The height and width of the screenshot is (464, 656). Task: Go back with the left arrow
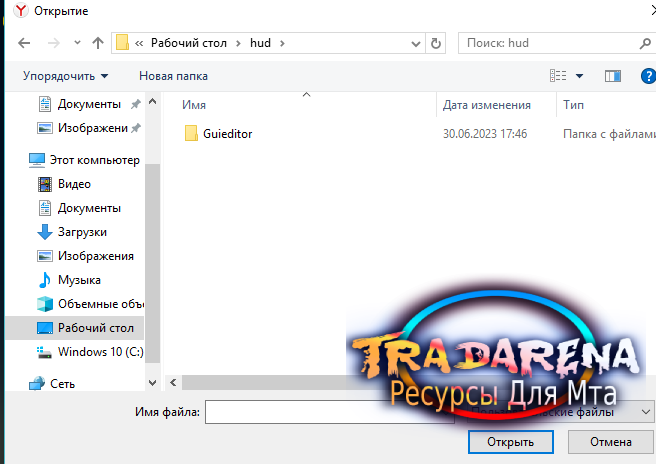point(24,43)
